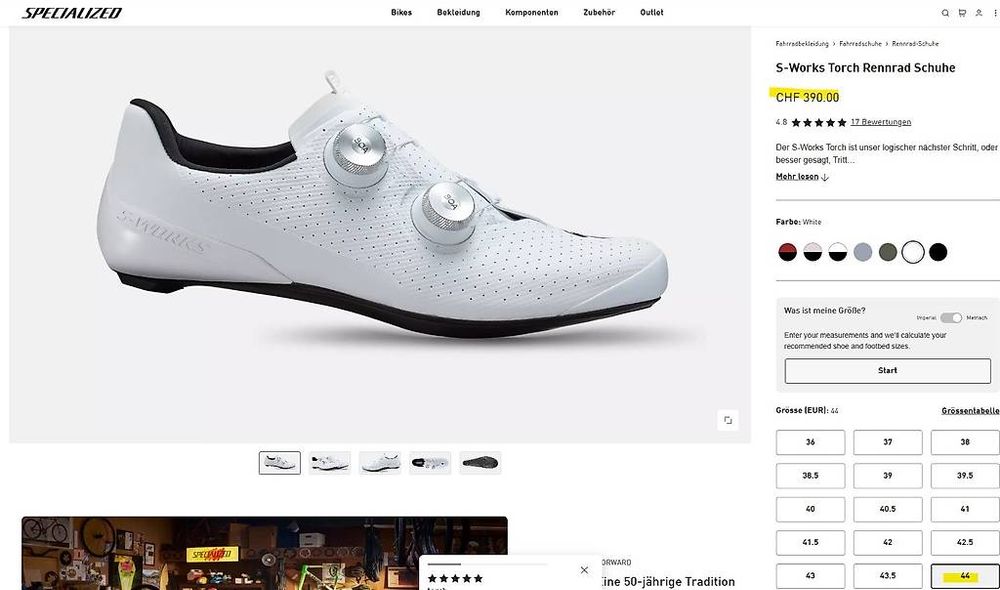Open the user account icon
Image resolution: width=1000 pixels, height=590 pixels.
pos(979,13)
